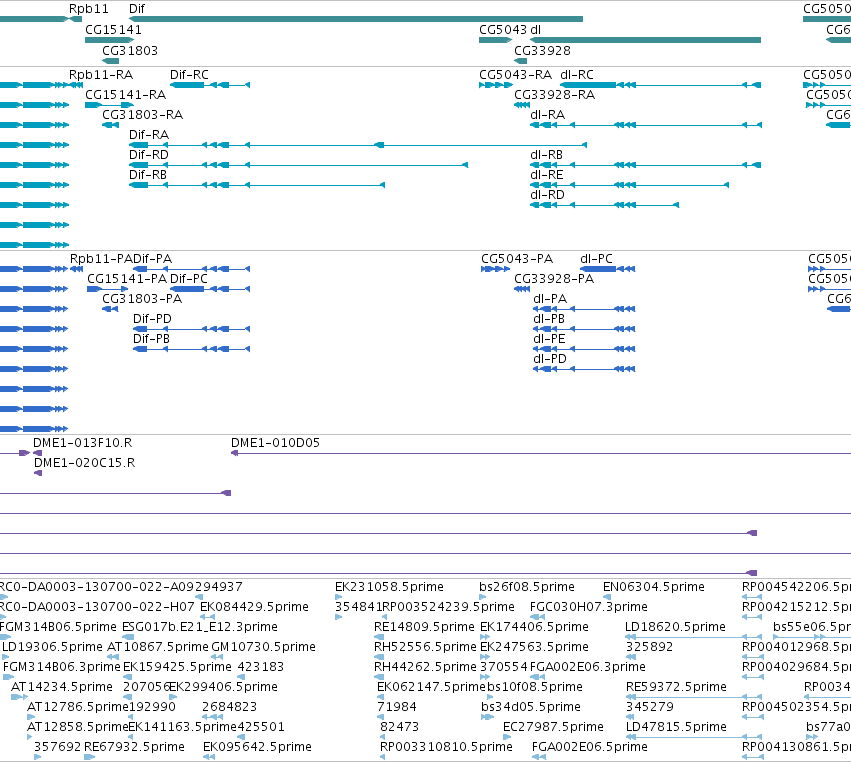Select the RE67932.5prime EST
The height and width of the screenshot is (762, 851).
[x=90, y=757]
